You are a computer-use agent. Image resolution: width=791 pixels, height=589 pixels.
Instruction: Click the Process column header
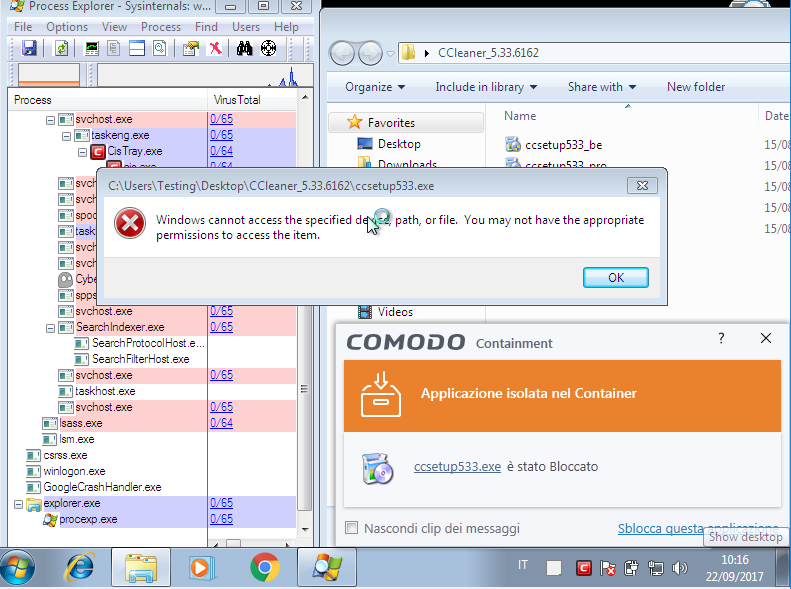pos(108,100)
